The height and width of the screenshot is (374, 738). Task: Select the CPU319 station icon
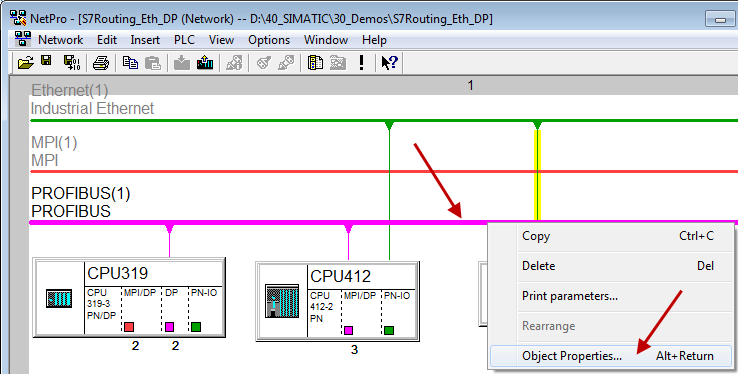pos(59,299)
